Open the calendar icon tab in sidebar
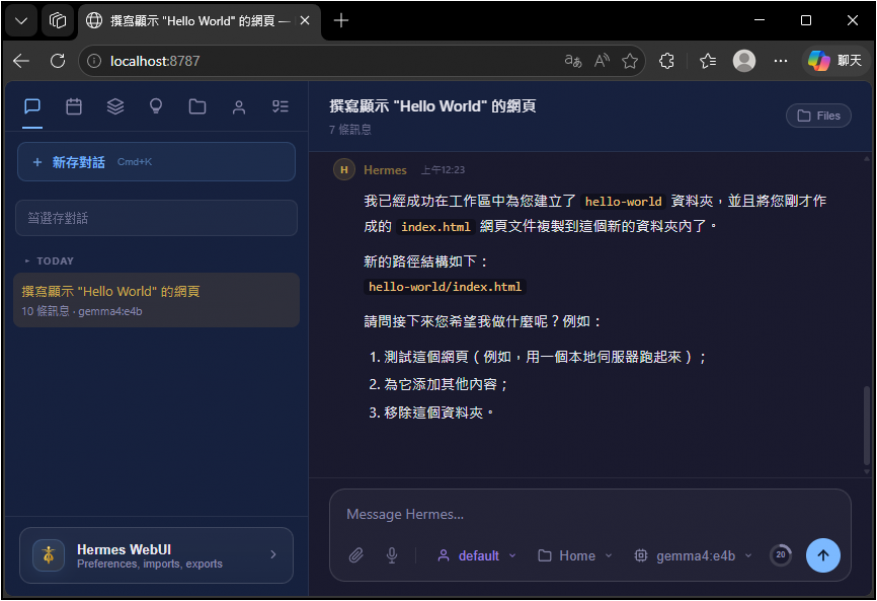The image size is (877, 601). pyautogui.click(x=74, y=107)
